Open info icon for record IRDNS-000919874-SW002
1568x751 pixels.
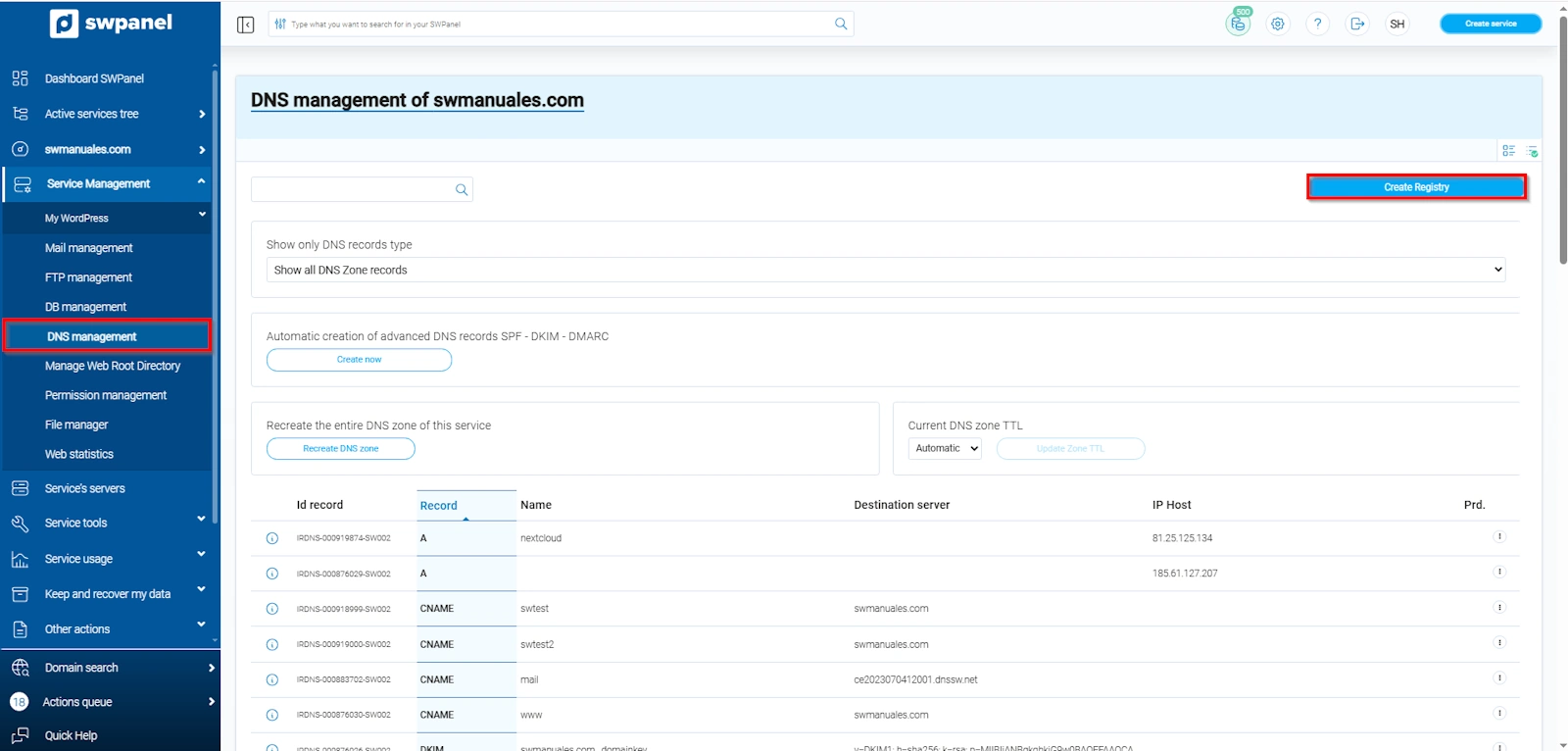point(272,538)
